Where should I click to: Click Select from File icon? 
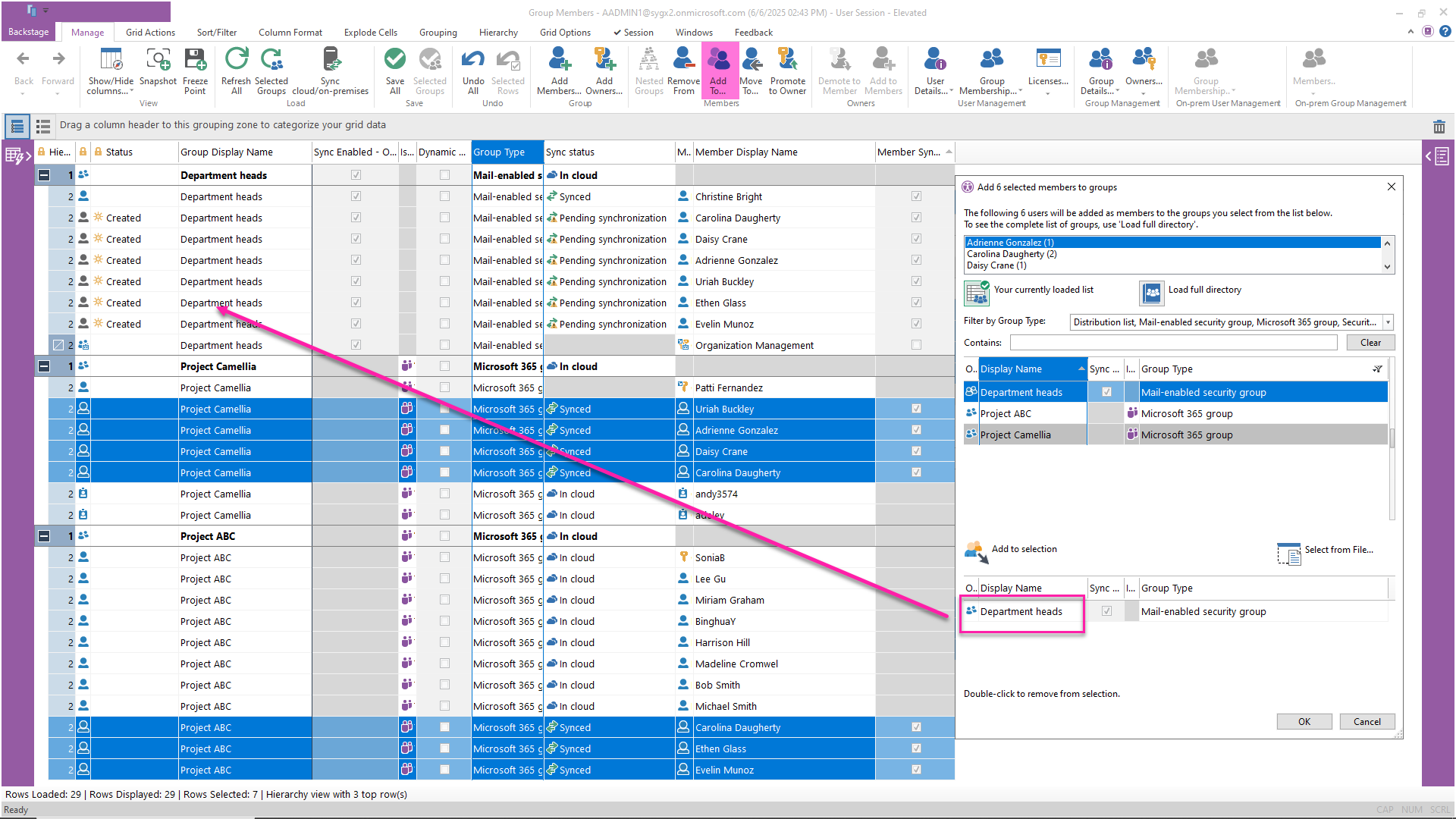pos(1288,554)
